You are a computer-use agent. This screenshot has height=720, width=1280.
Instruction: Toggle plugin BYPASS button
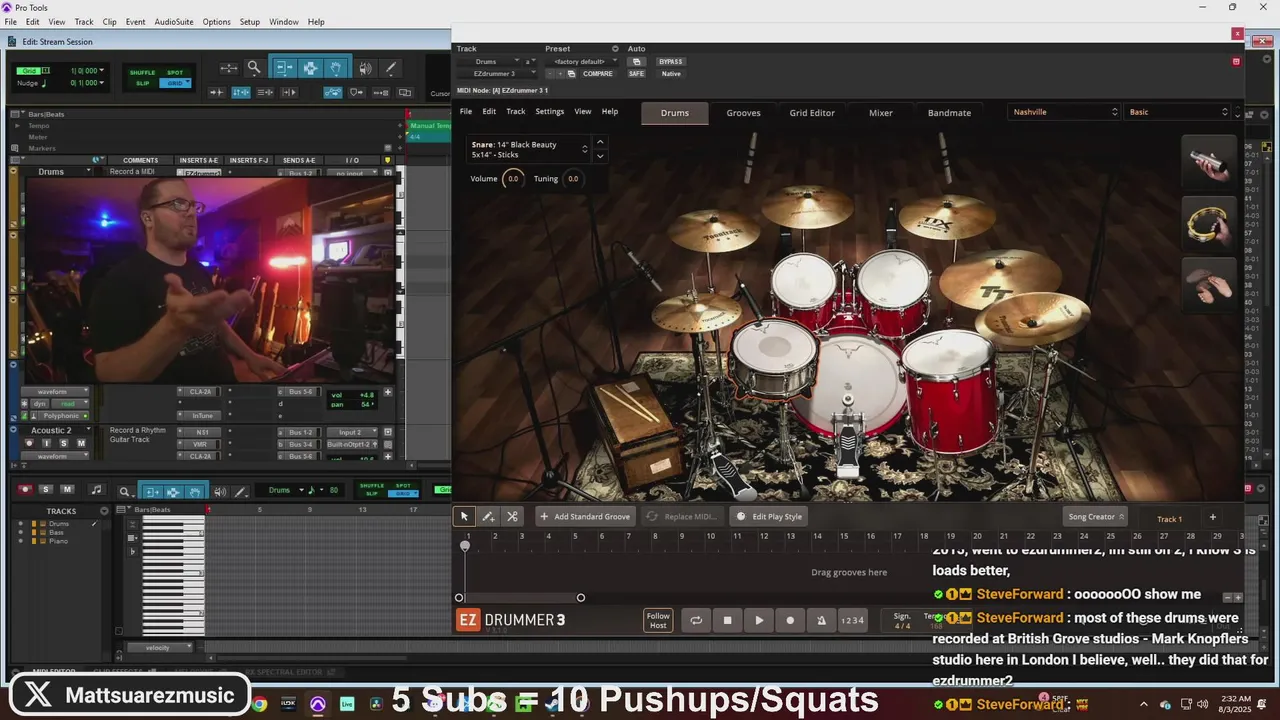[671, 61]
